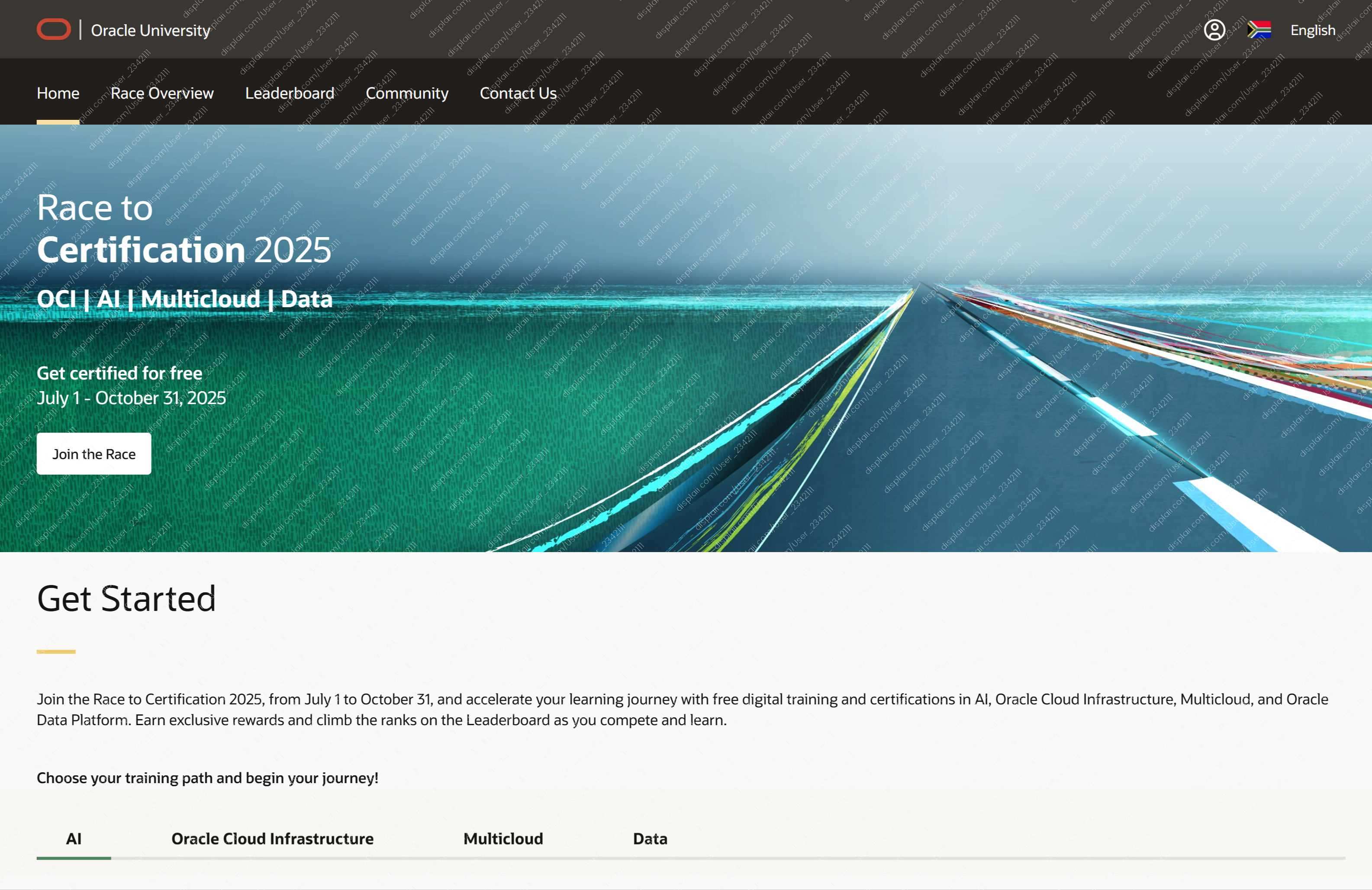Click the South Africa flag icon
Viewport: 1372px width, 890px height.
(x=1259, y=29)
